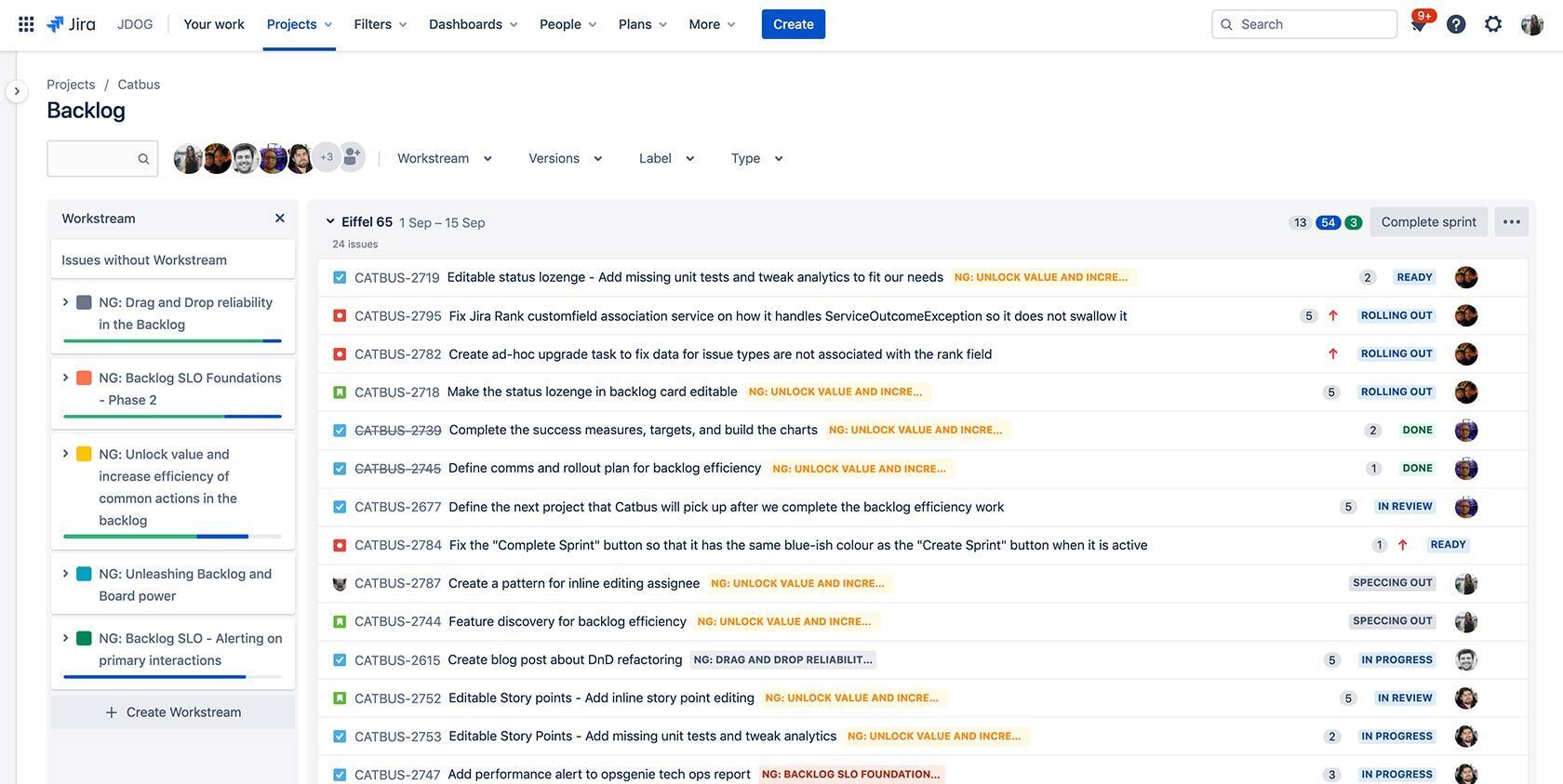Collapse the Eiffel 65 sprint section

(x=330, y=221)
